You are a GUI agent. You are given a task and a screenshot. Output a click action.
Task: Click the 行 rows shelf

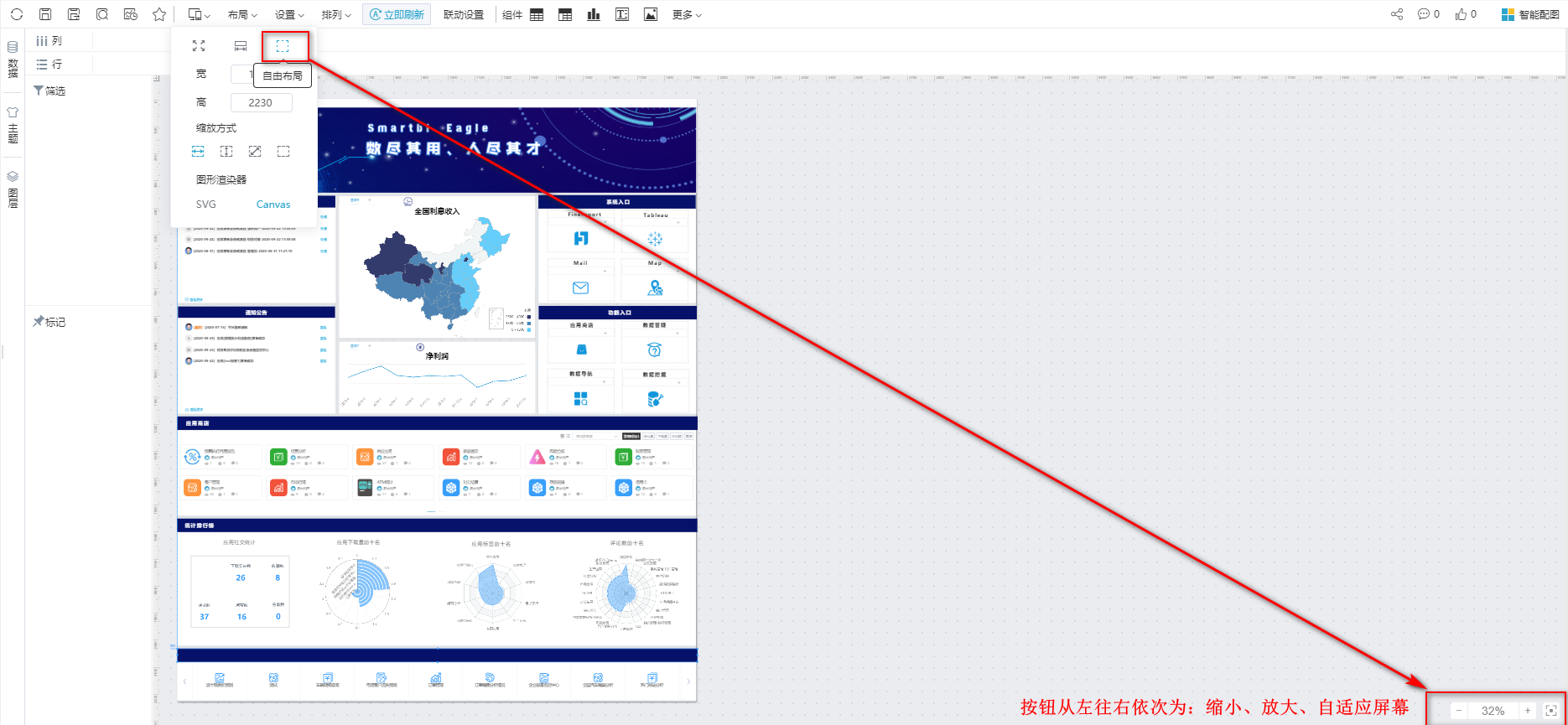pyautogui.click(x=49, y=64)
